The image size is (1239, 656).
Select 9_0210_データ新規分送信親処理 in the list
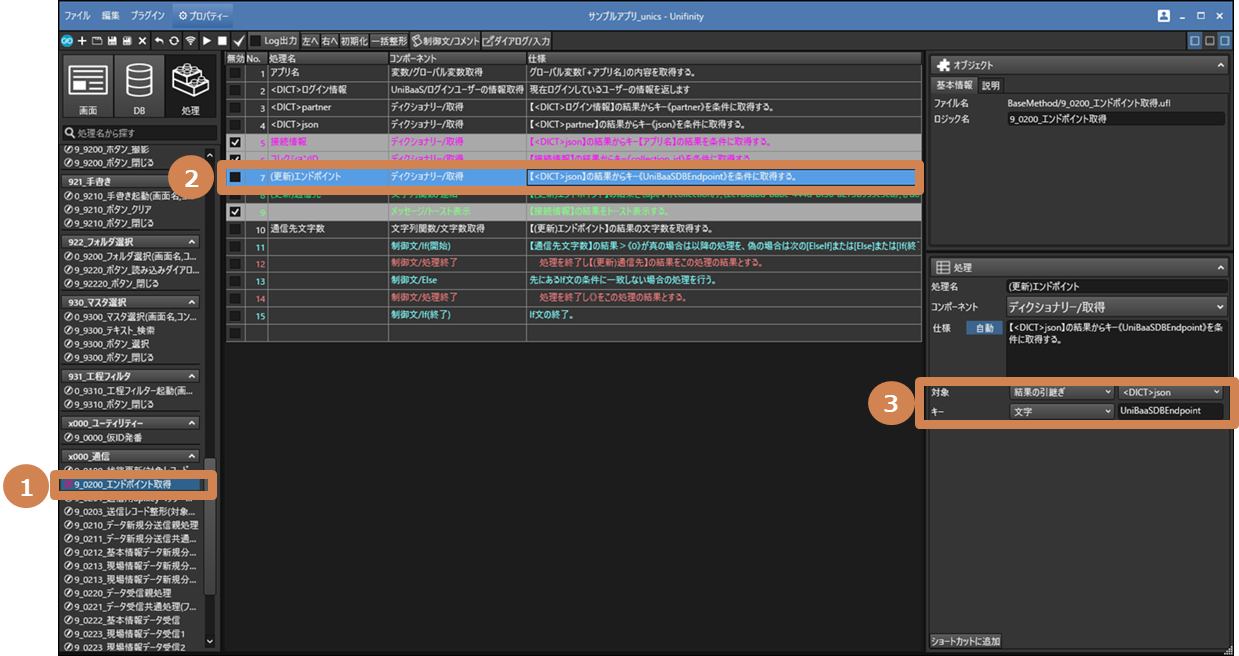click(x=135, y=525)
